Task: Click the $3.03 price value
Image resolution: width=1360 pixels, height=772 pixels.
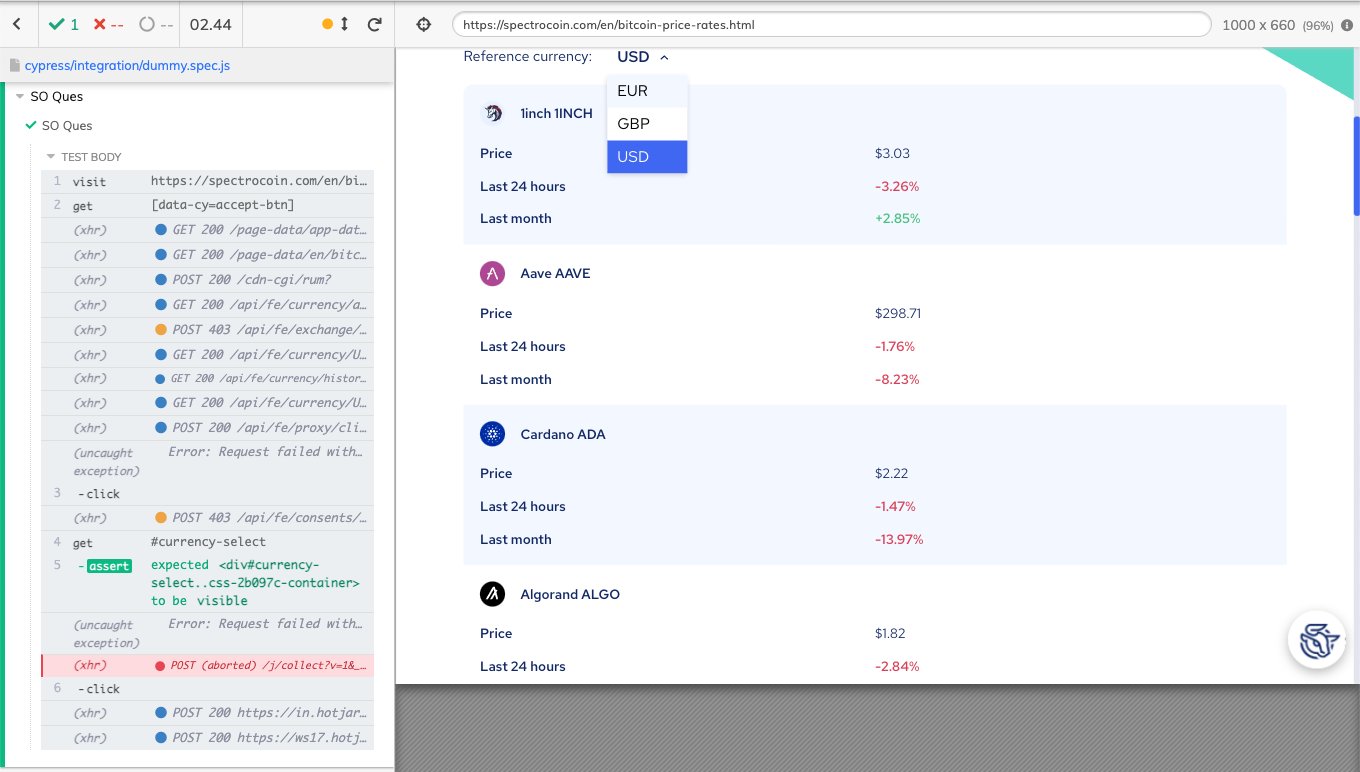Action: pos(892,153)
